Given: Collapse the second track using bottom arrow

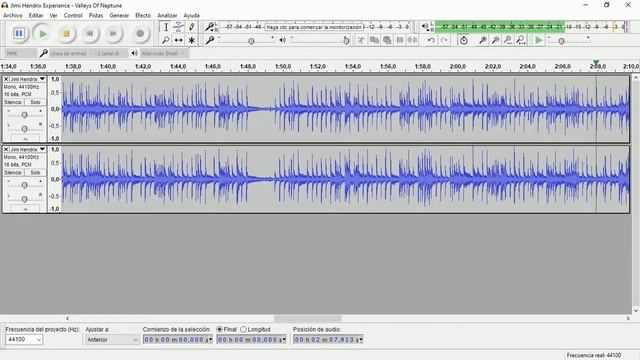Looking at the screenshot, I should click(25, 209).
